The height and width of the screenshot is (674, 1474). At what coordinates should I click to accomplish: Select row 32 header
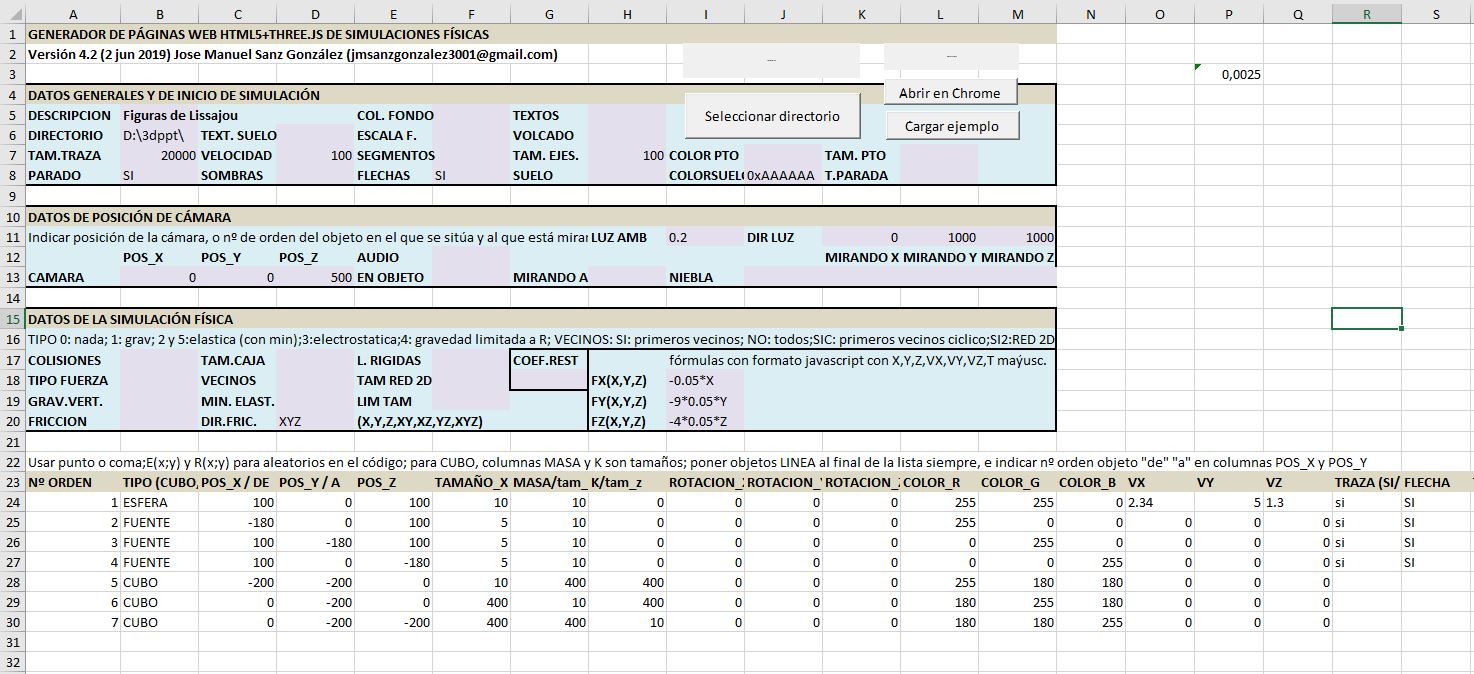(x=13, y=663)
